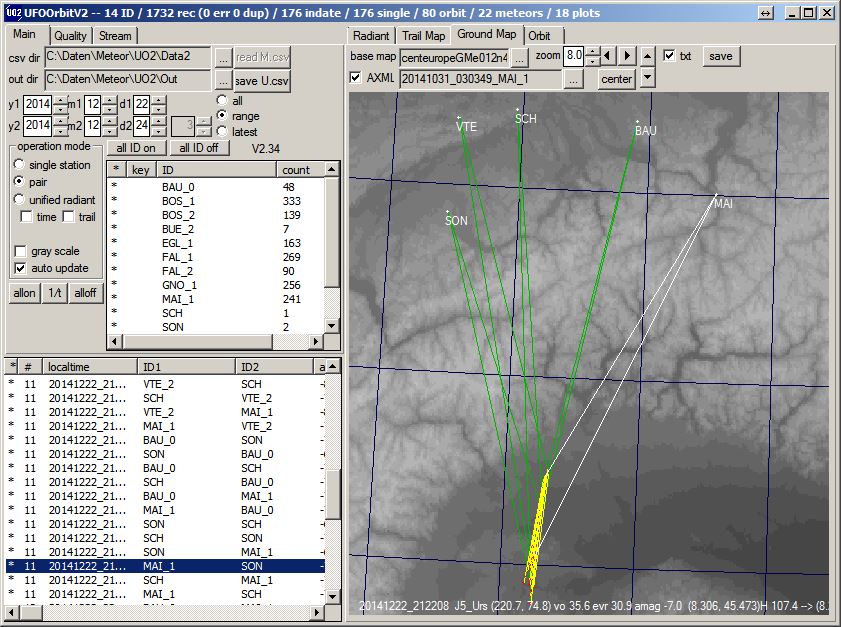Disable the auto update checkbox
The width and height of the screenshot is (841, 627).
[18, 268]
